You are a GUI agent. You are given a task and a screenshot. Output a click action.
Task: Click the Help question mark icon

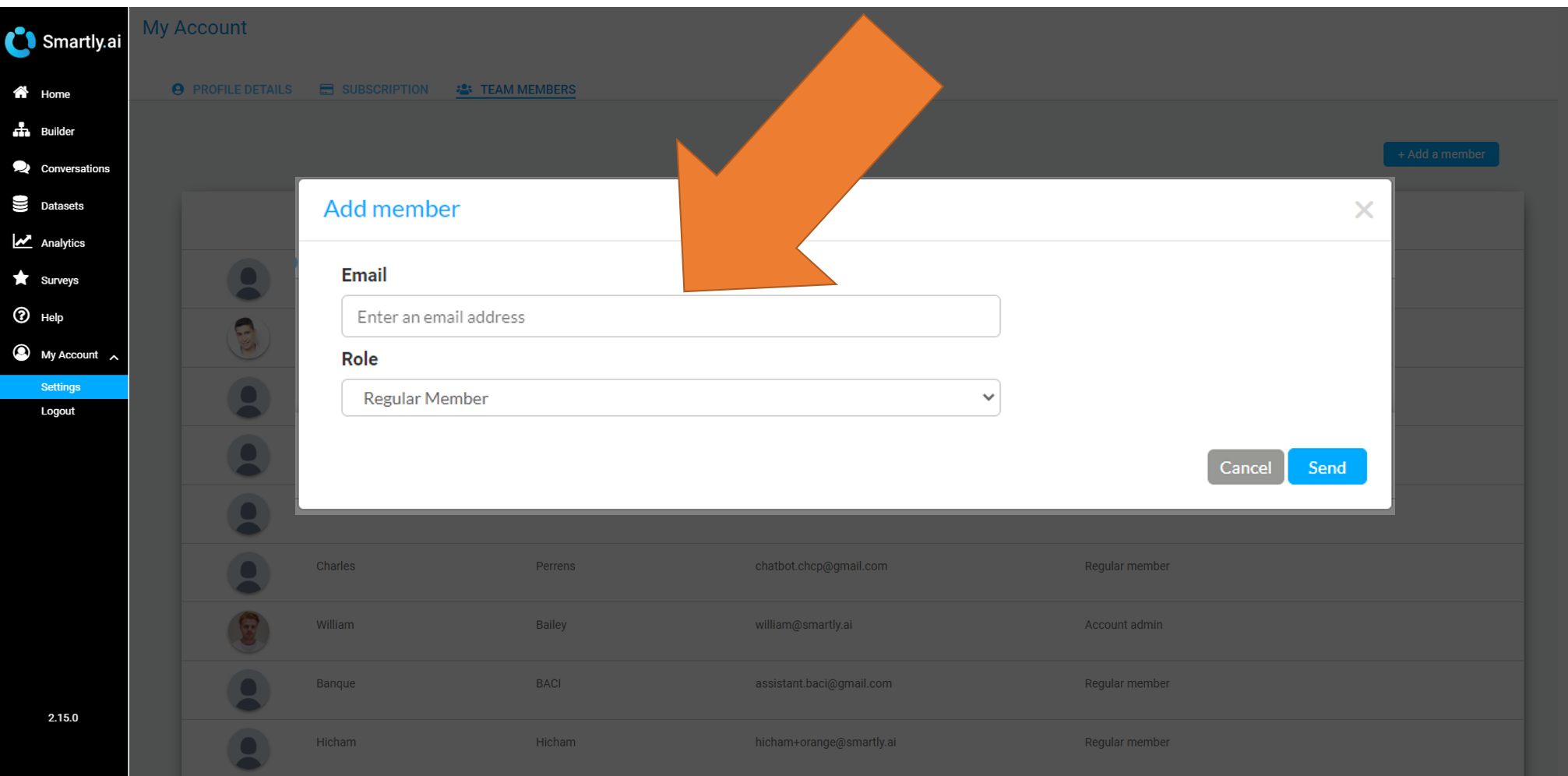tap(21, 316)
